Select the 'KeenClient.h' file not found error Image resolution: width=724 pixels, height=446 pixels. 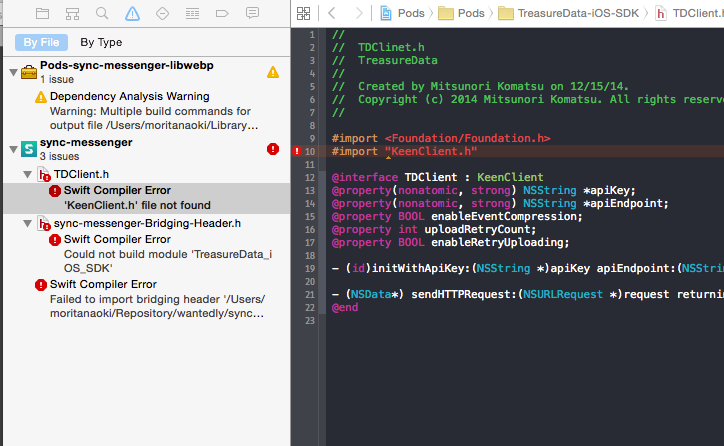[147, 198]
